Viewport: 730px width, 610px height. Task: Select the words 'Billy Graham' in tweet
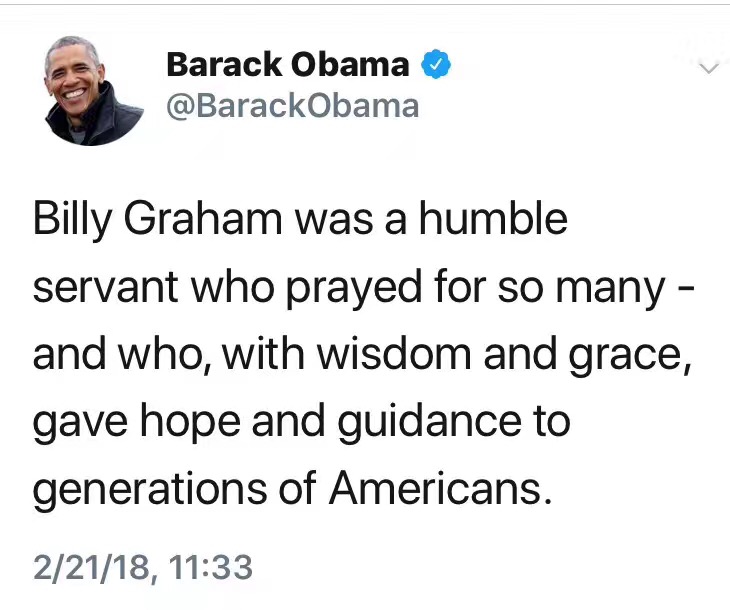tap(138, 219)
